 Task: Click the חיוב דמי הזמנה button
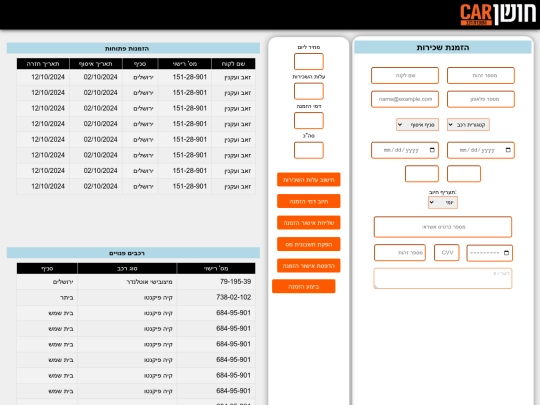[309, 201]
